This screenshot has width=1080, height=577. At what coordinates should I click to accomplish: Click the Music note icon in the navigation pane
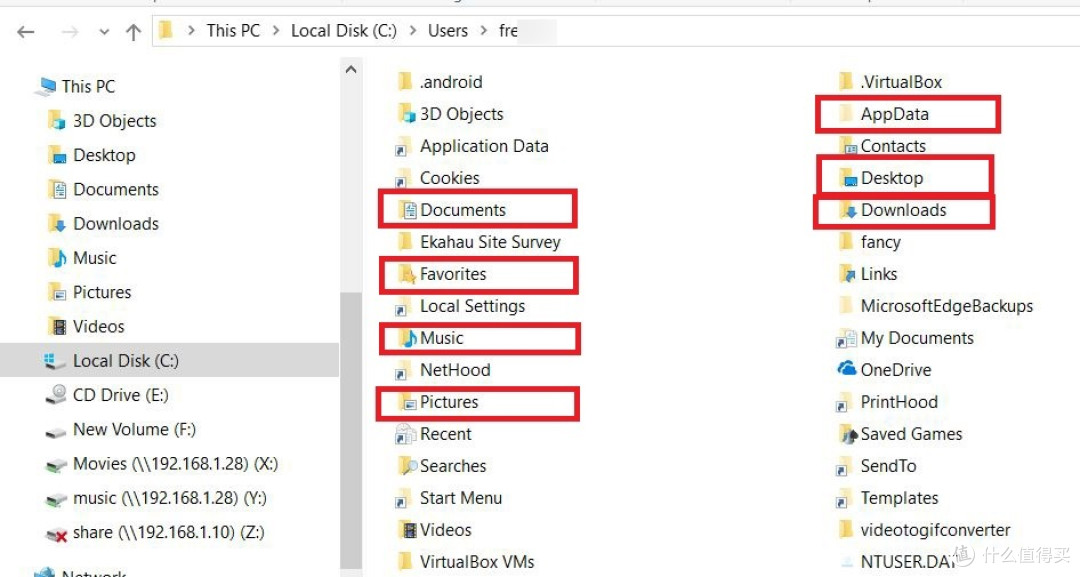click(59, 258)
